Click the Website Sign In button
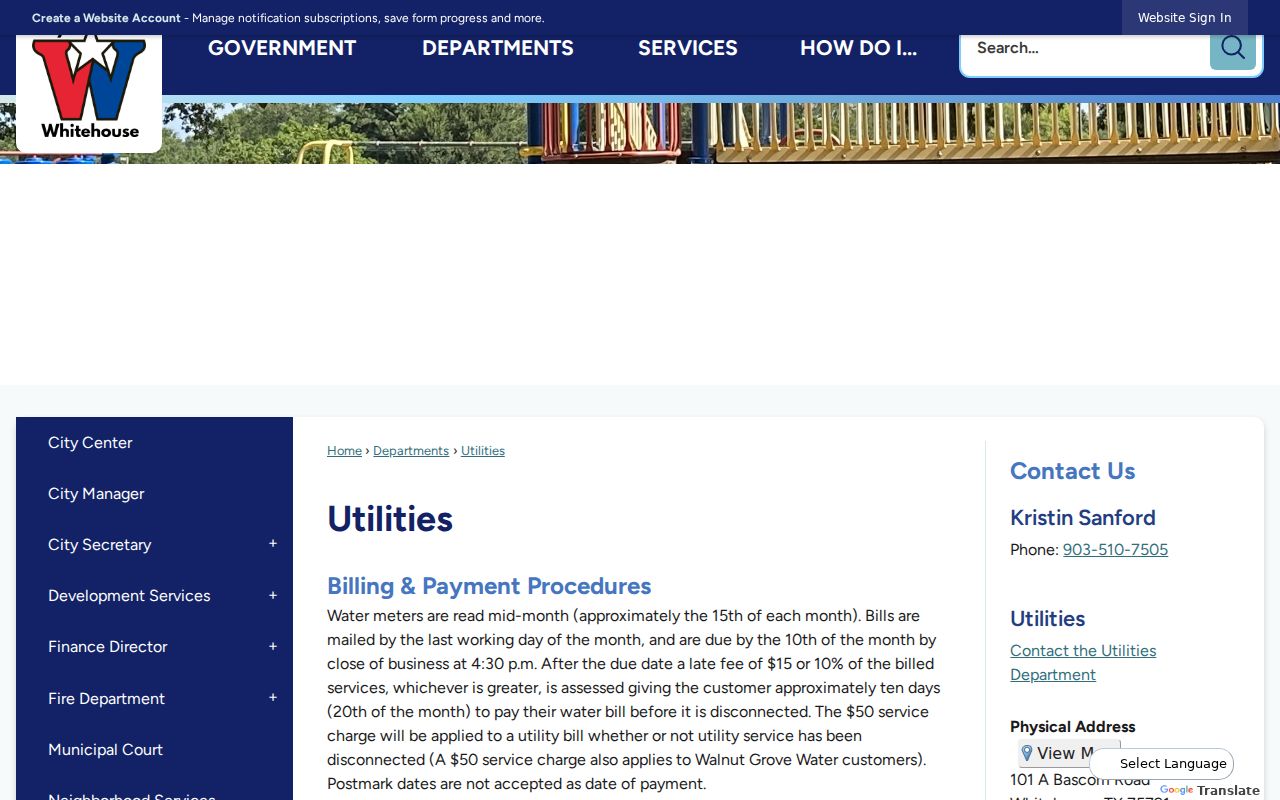 tap(1185, 18)
